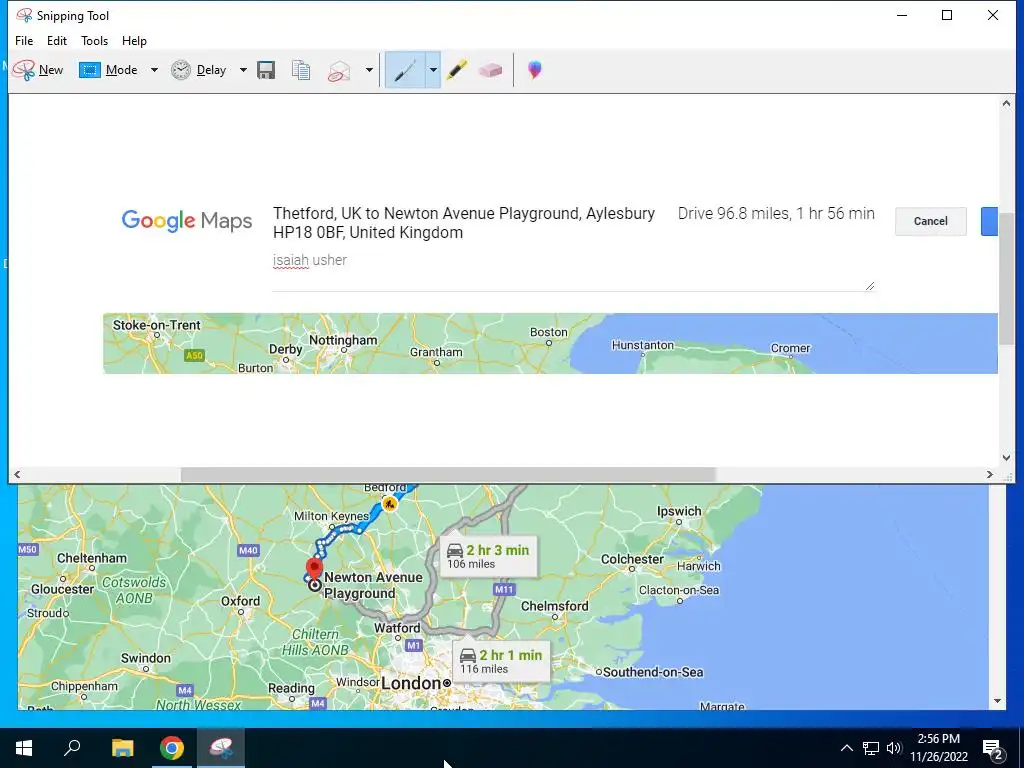
Task: Click the Milton Keynes map label
Action: (x=331, y=516)
